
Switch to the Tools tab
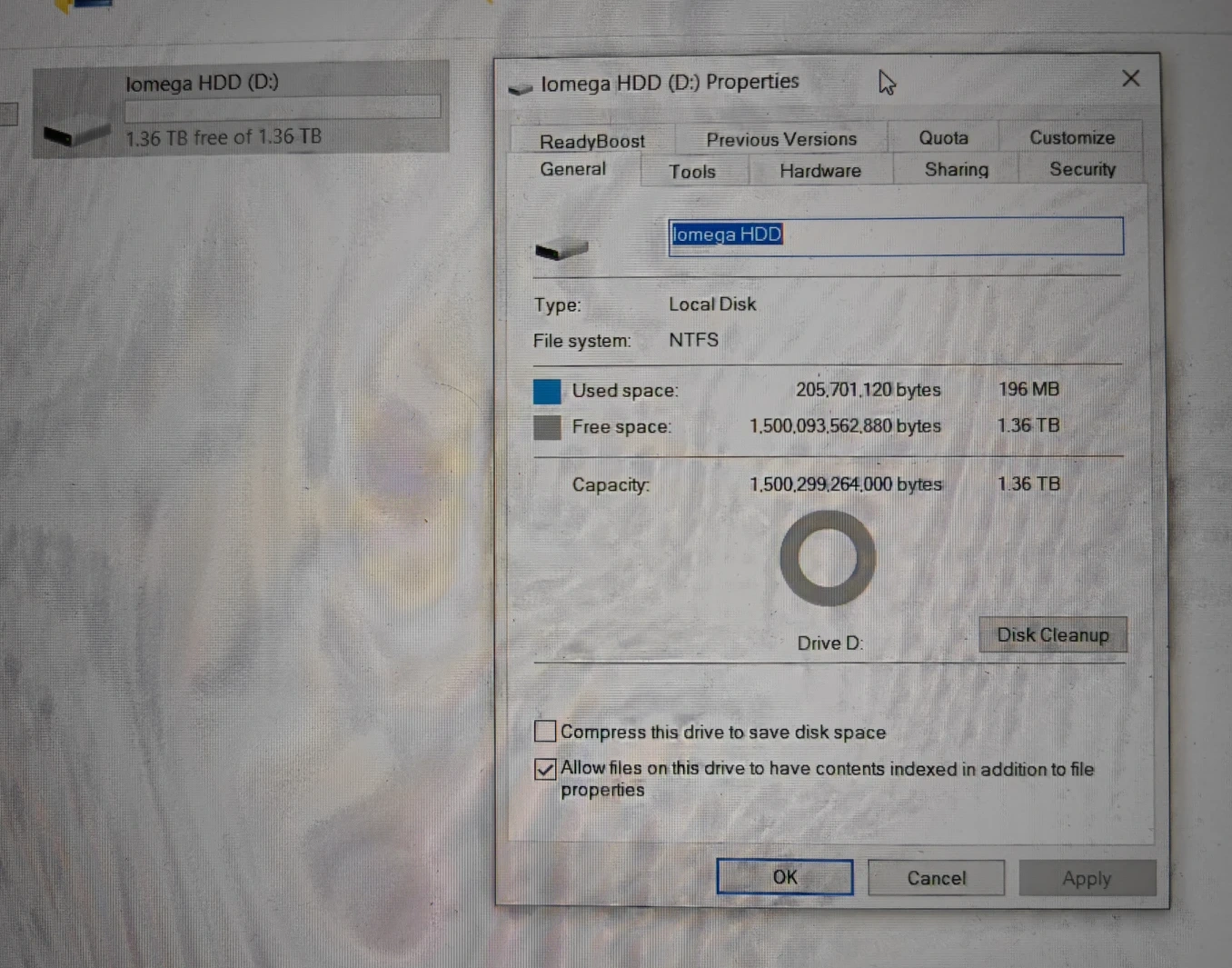[x=692, y=171]
